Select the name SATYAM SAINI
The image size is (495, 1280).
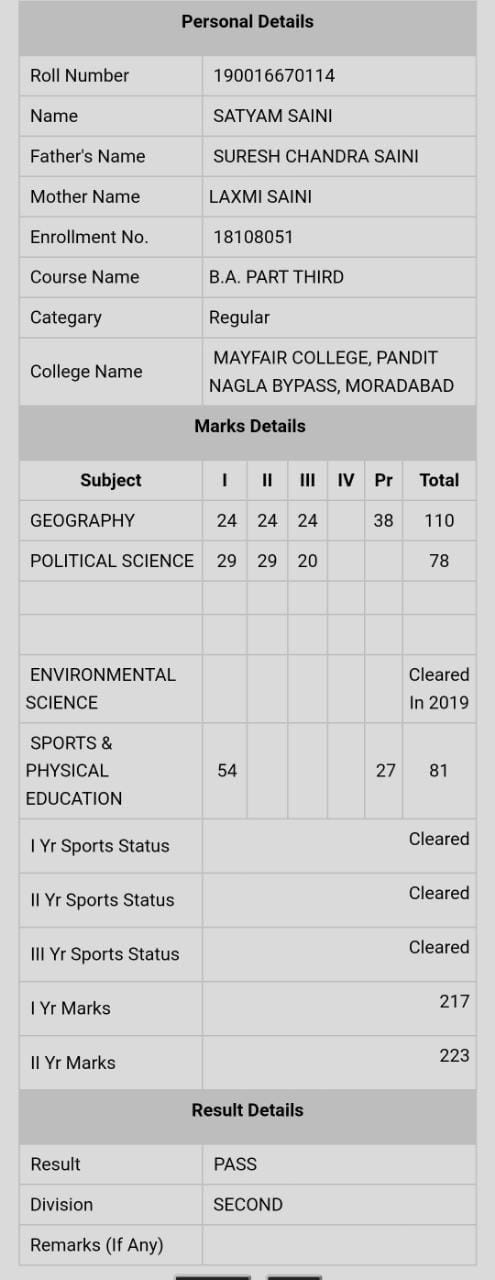pos(273,116)
